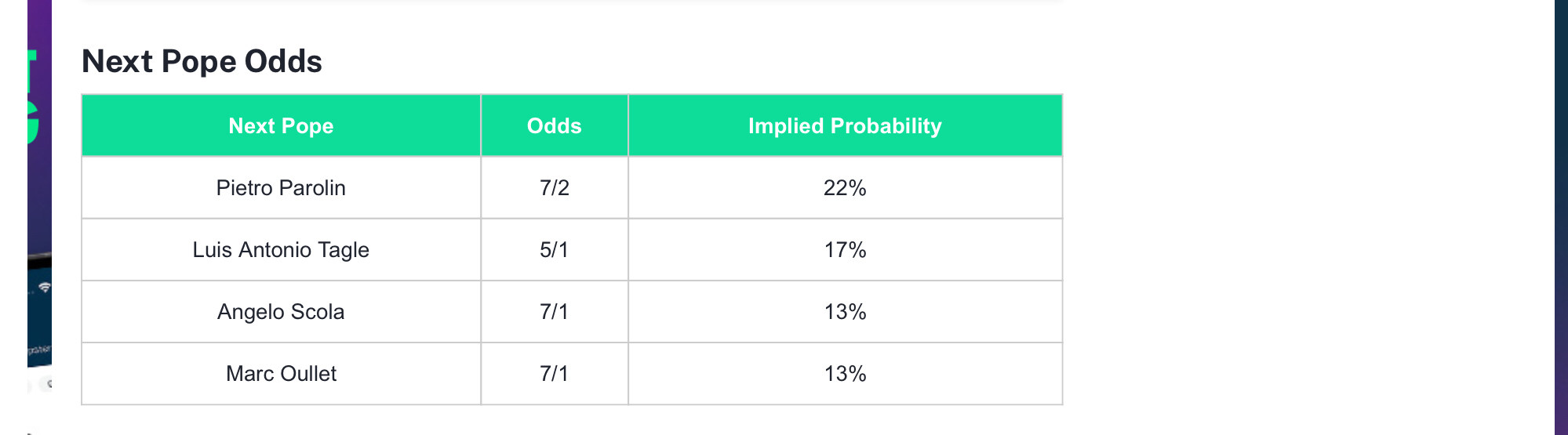
Task: Click the Next Pope Odds heading
Action: [x=202, y=61]
